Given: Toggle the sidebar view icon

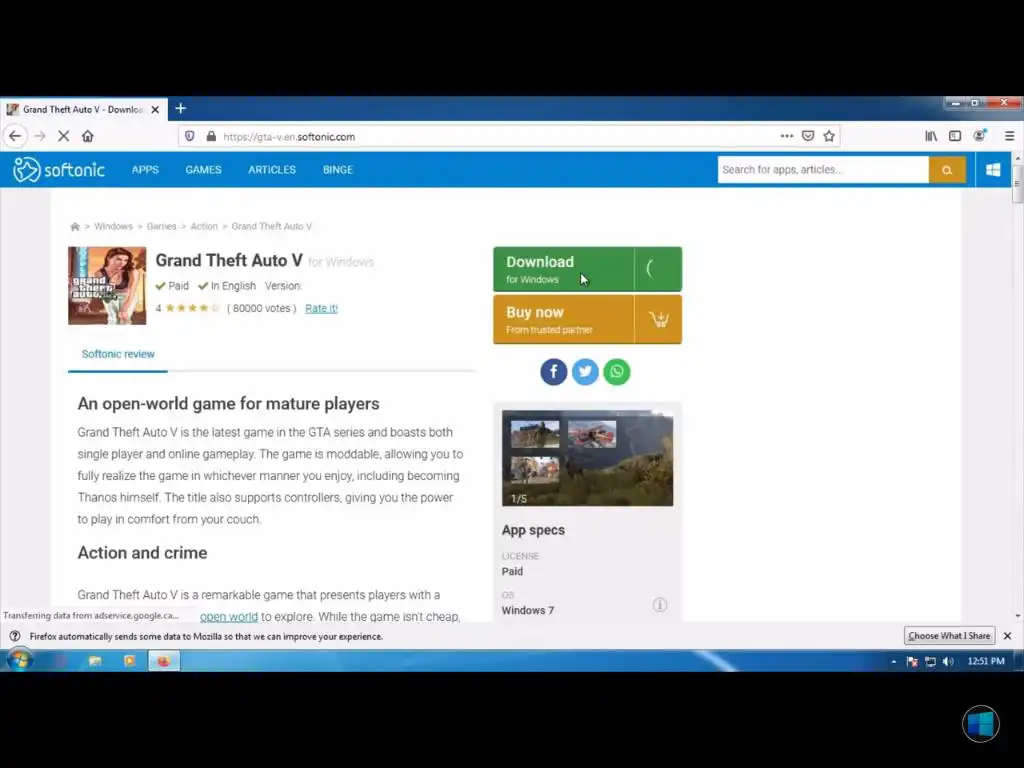Looking at the screenshot, I should click(x=955, y=136).
